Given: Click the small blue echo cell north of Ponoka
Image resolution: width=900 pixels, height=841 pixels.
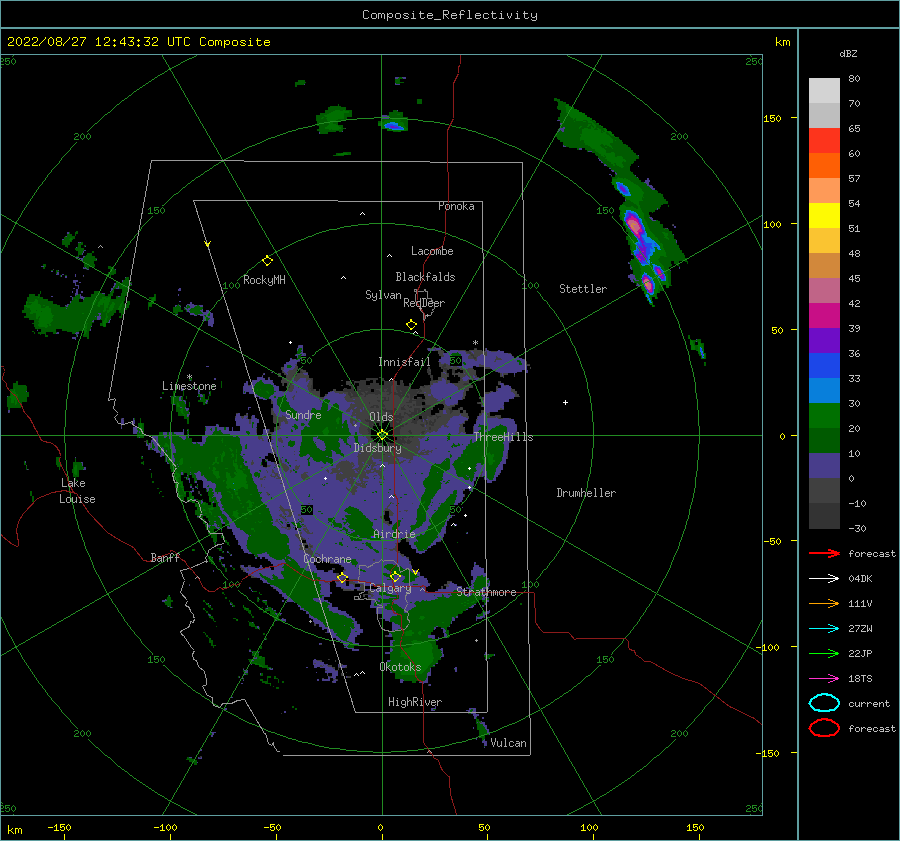Looking at the screenshot, I should (394, 125).
